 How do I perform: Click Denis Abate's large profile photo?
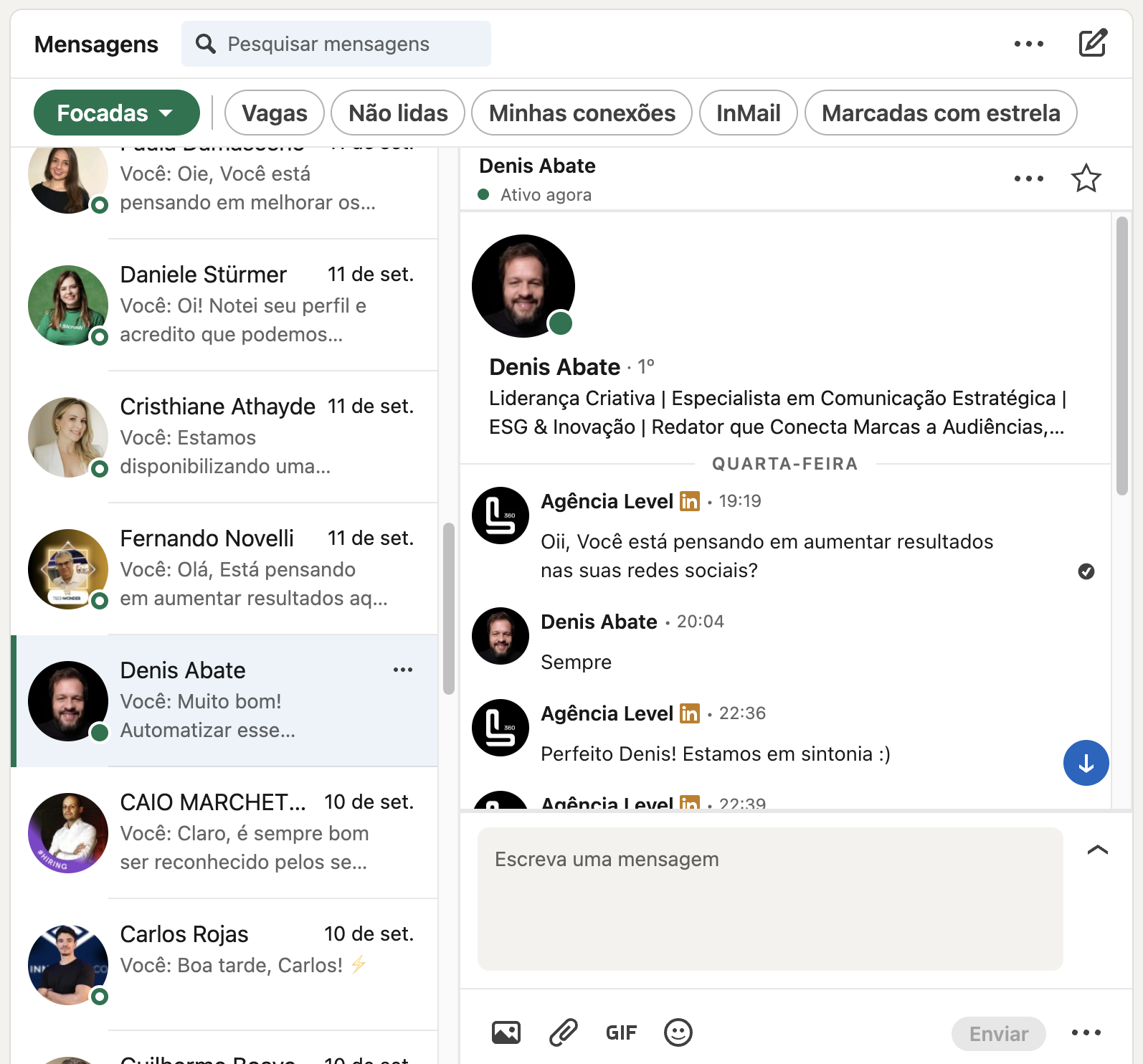(x=523, y=286)
